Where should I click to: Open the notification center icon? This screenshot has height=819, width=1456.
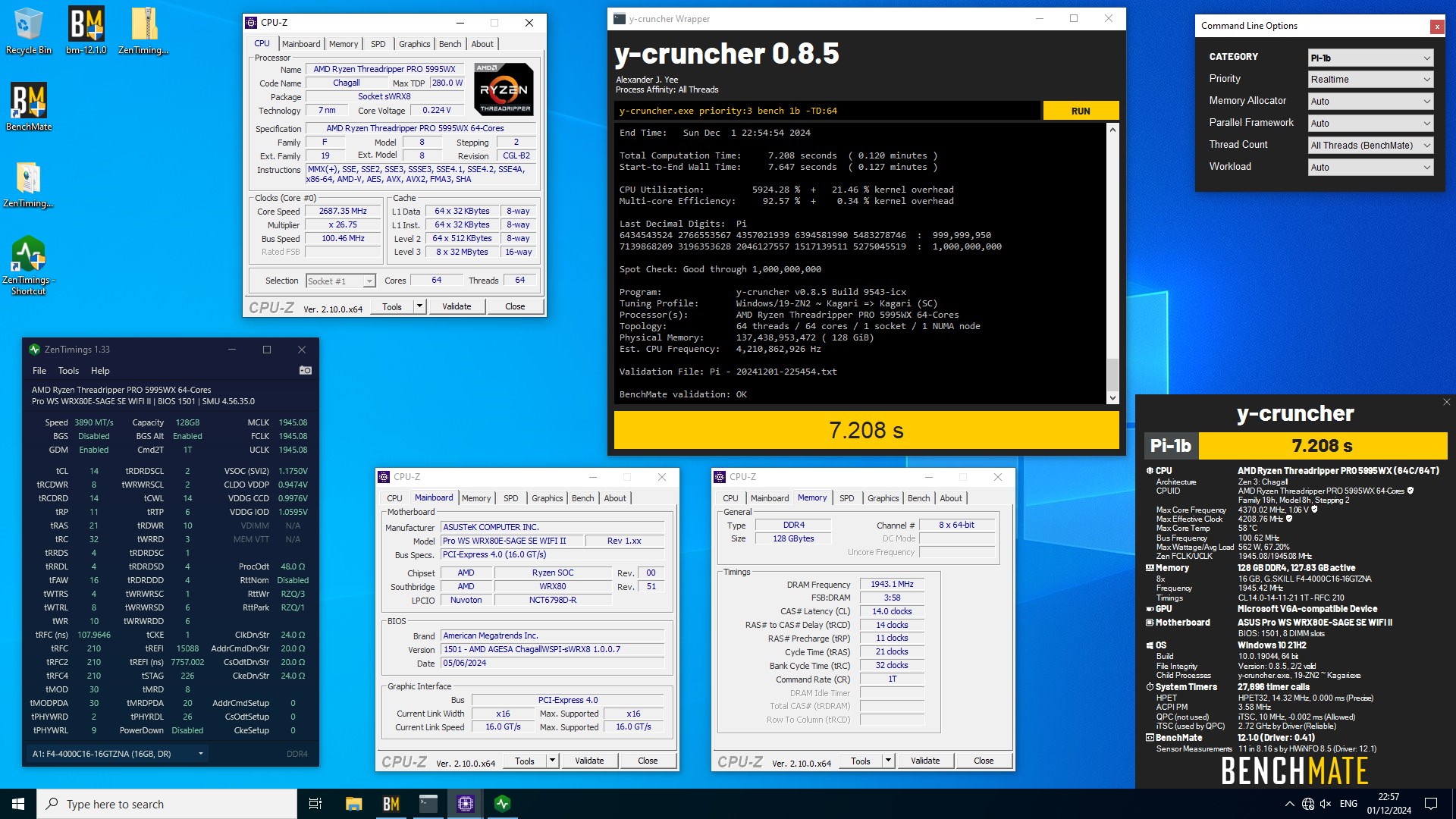[1431, 804]
